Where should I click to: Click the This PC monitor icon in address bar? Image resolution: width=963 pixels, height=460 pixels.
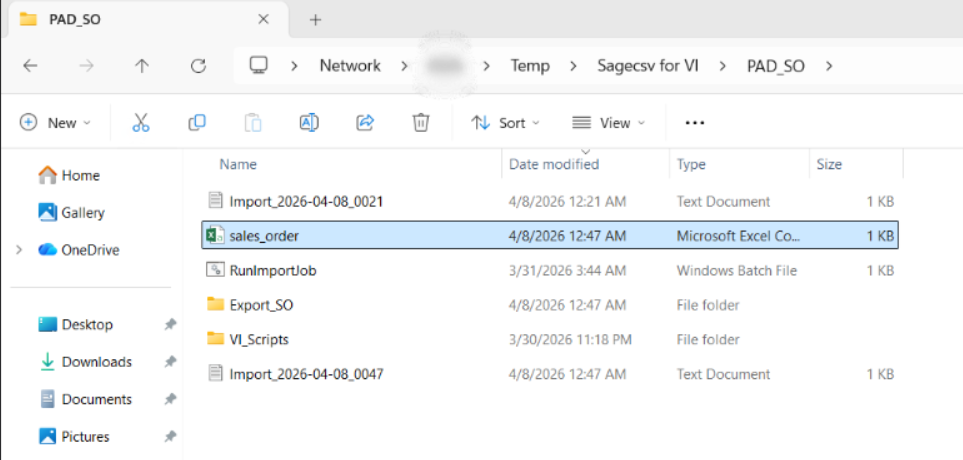[259, 65]
